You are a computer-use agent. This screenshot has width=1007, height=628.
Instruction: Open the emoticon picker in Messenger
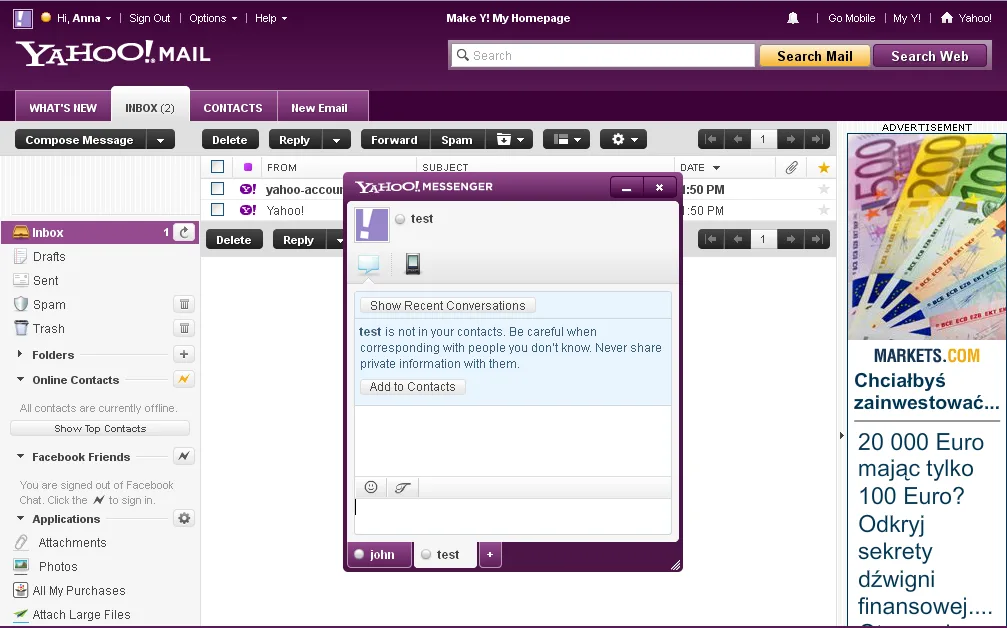(371, 487)
